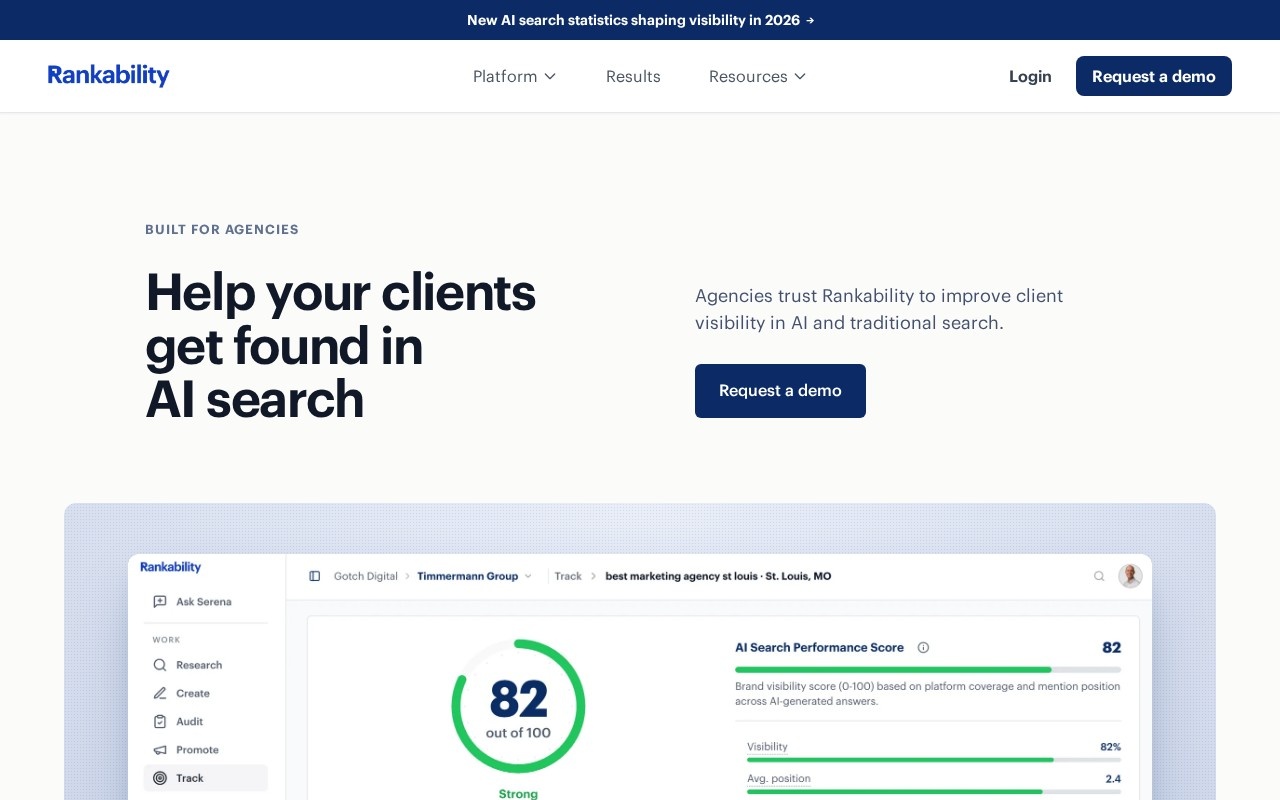Click the hero Request a demo button
The image size is (1280, 800).
tap(780, 391)
